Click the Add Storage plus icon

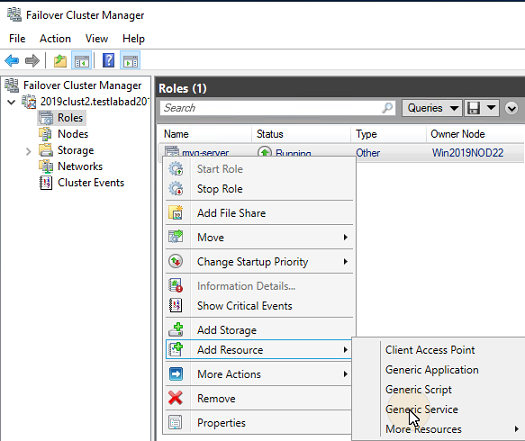176,330
